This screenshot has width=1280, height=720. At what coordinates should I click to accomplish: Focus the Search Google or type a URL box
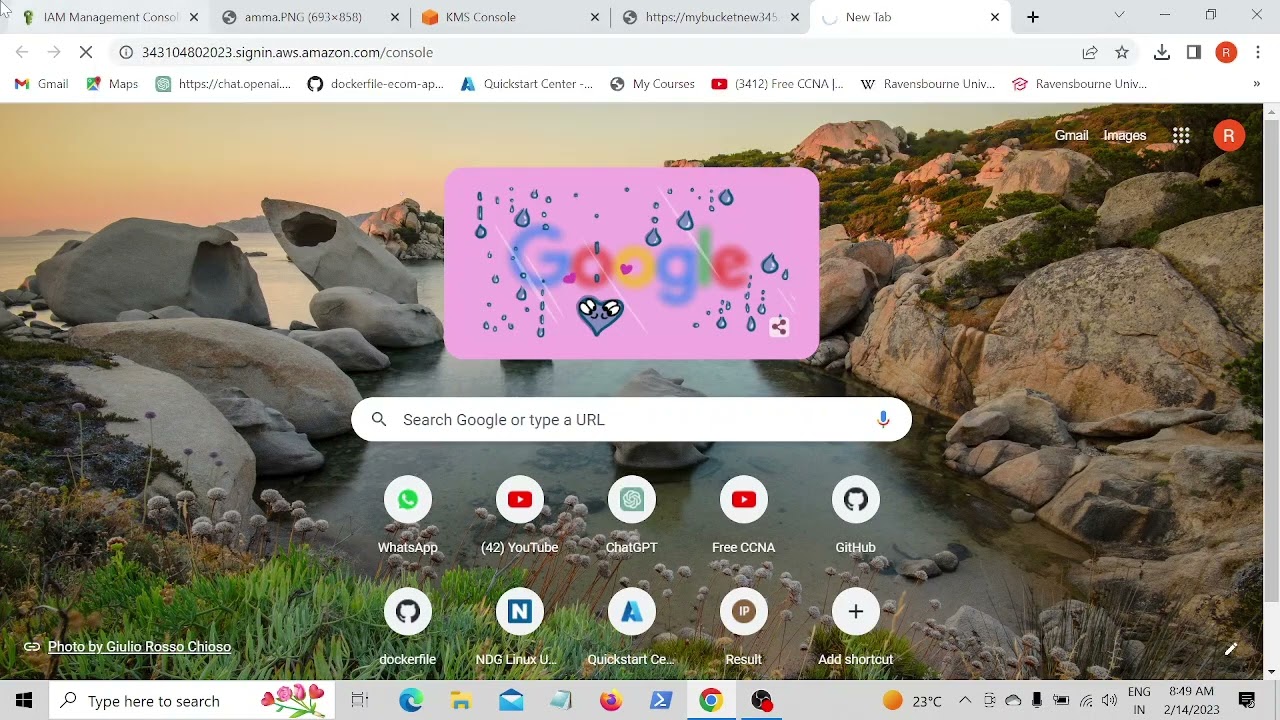coord(631,420)
